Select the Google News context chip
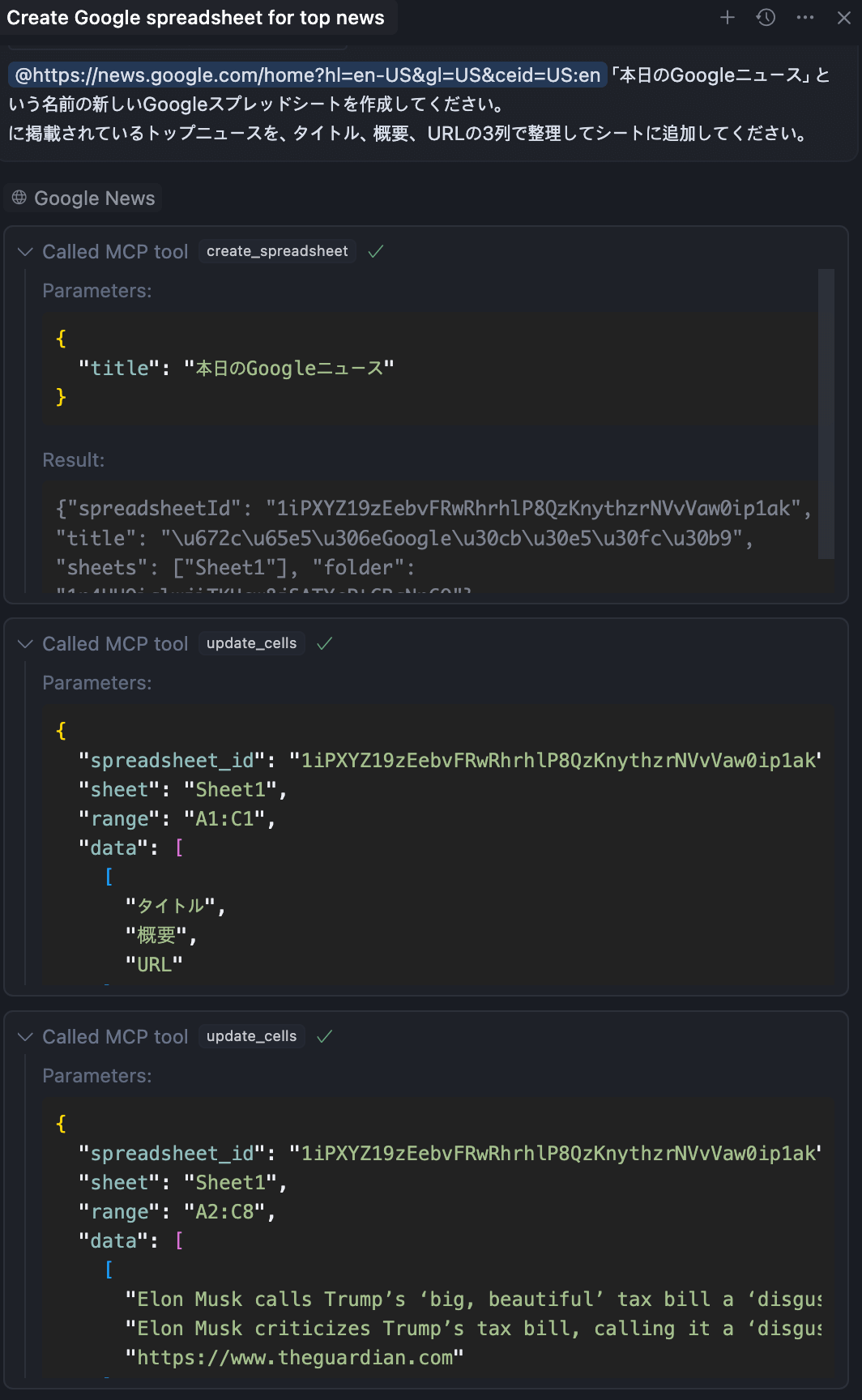Image resolution: width=862 pixels, height=1400 pixels. coord(83,198)
